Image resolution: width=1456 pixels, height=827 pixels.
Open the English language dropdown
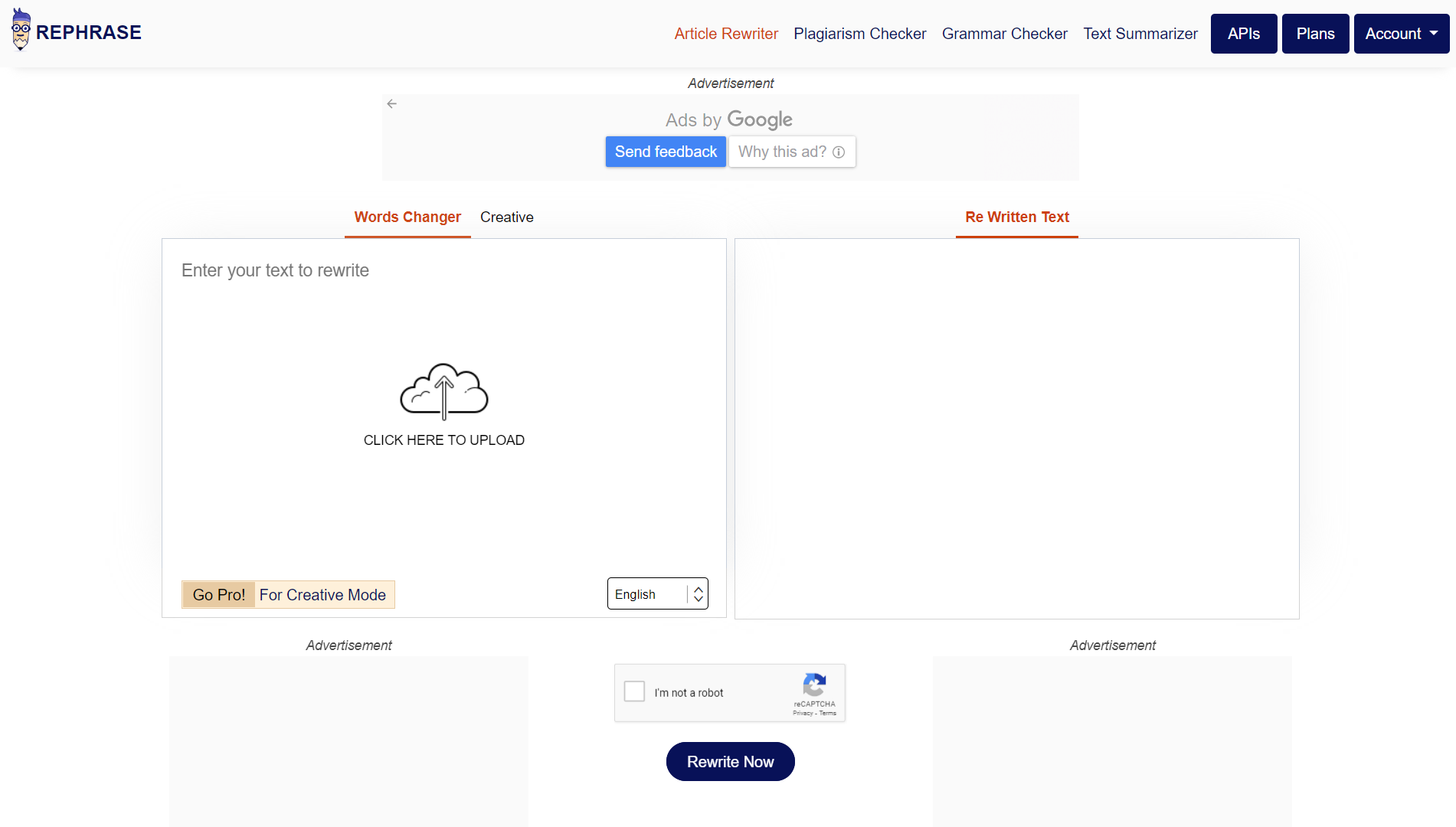658,593
